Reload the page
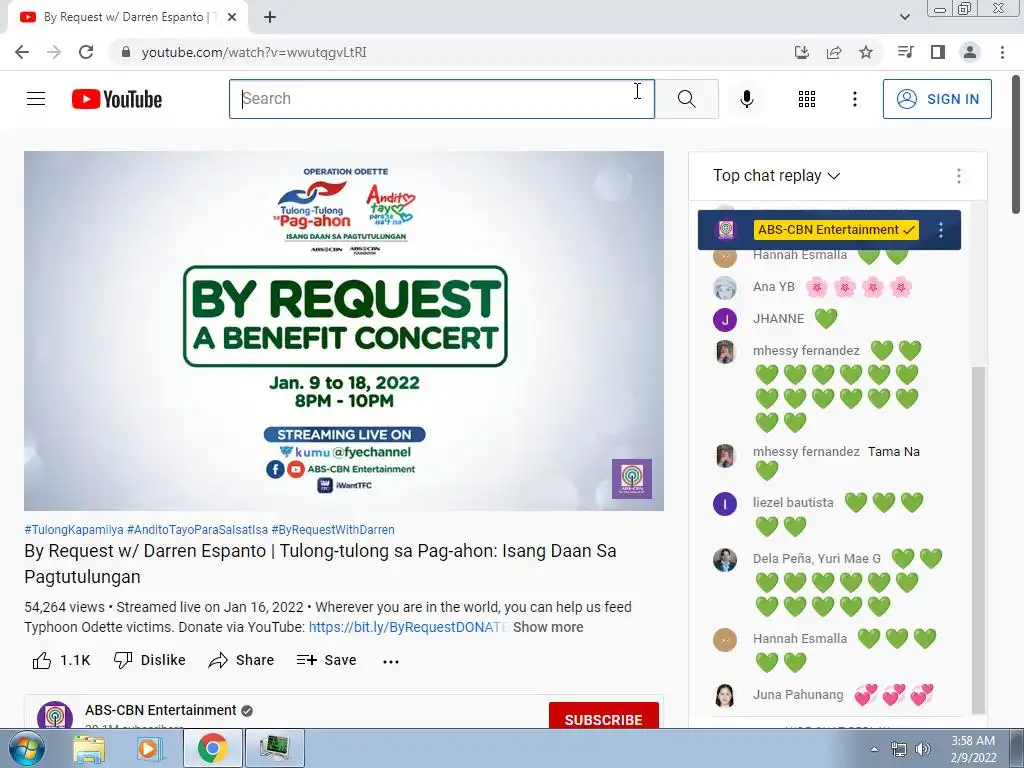Viewport: 1024px width, 768px height. point(86,52)
